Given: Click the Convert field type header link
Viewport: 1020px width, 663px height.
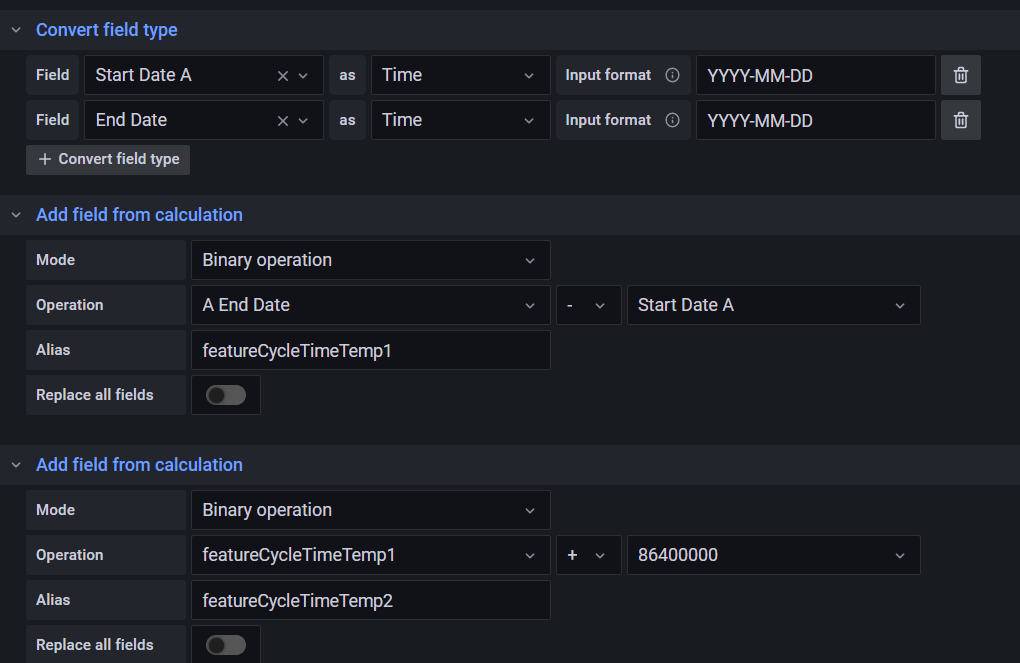Looking at the screenshot, I should 106,29.
